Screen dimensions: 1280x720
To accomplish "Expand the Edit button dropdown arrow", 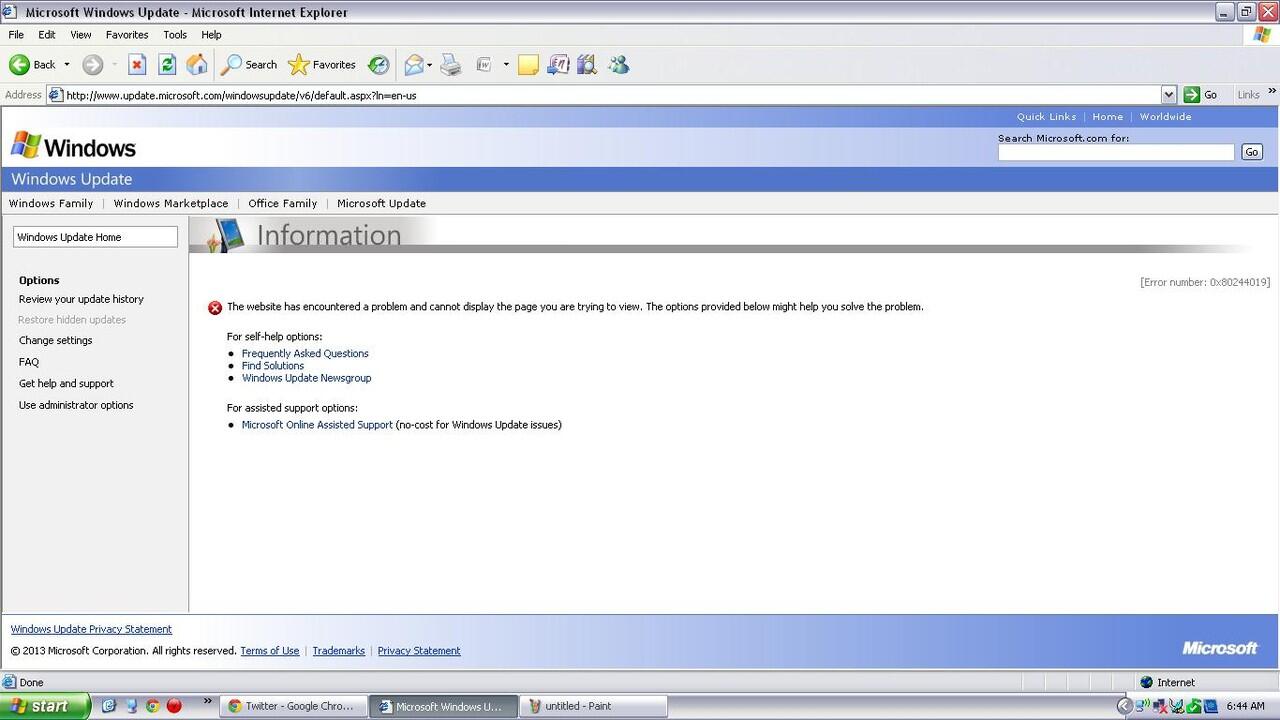I will tap(506, 65).
